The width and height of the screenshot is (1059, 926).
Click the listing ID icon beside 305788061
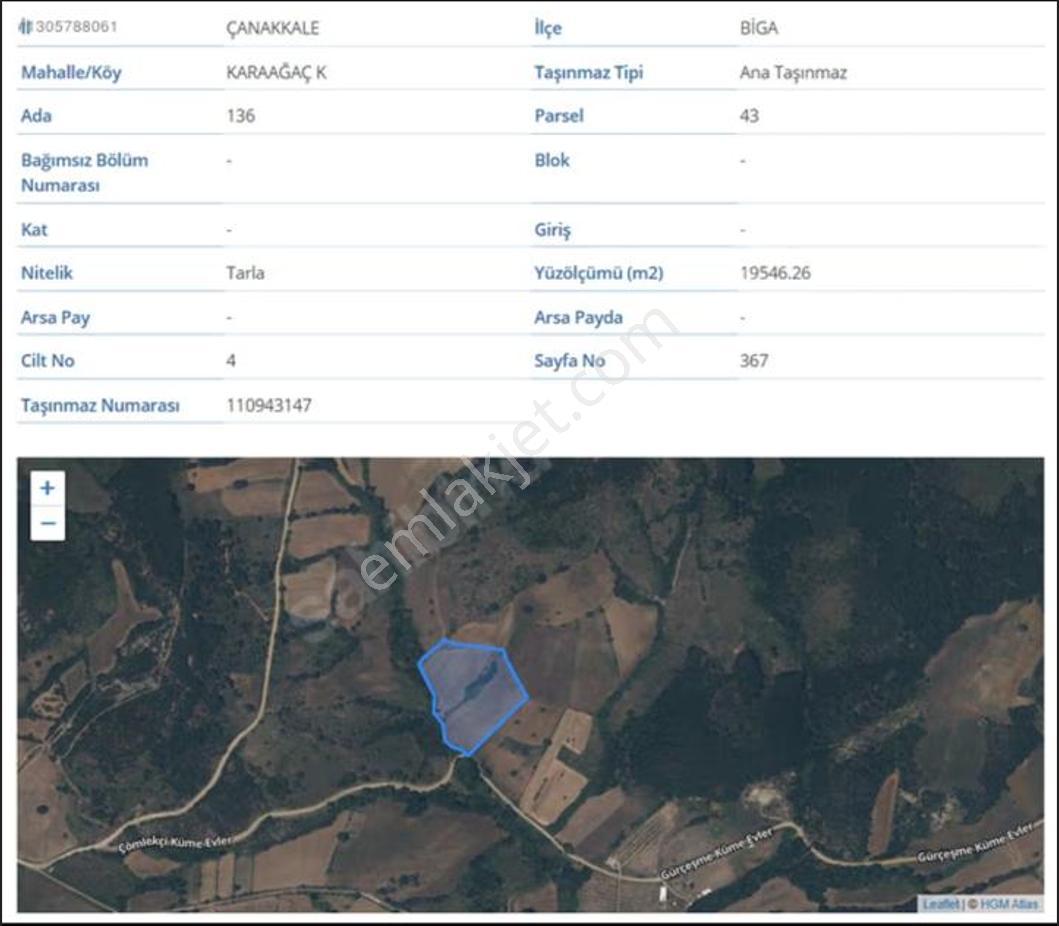26,26
